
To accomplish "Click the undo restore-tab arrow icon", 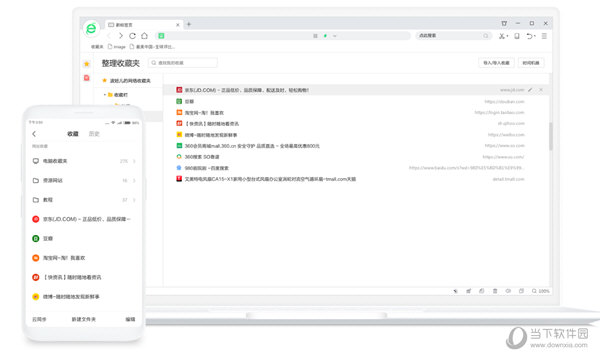I will click(529, 36).
